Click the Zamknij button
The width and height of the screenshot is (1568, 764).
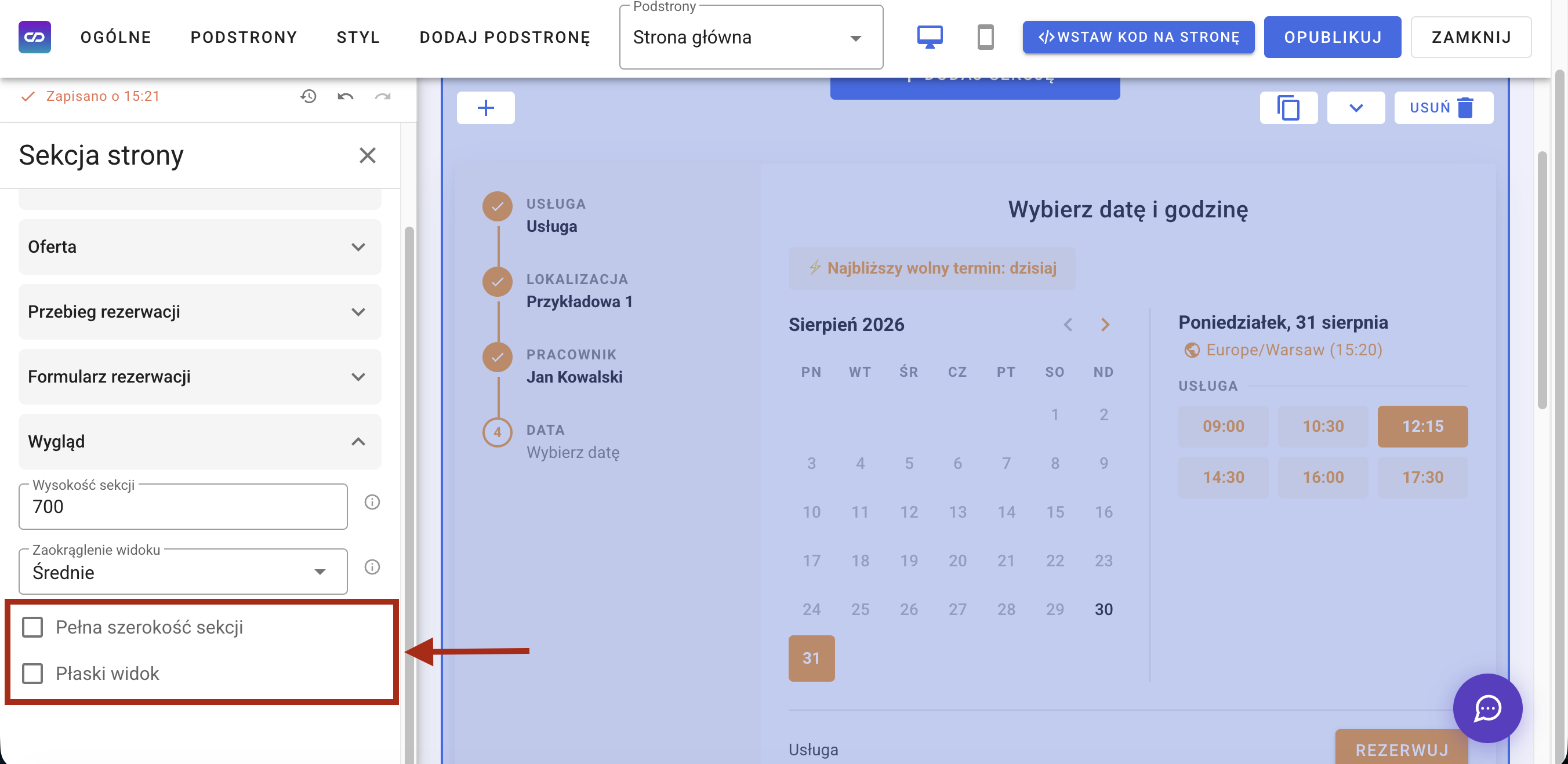(1471, 37)
